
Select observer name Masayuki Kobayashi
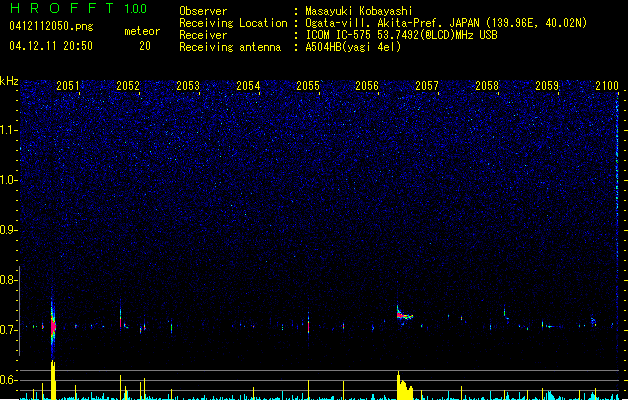click(x=359, y=11)
